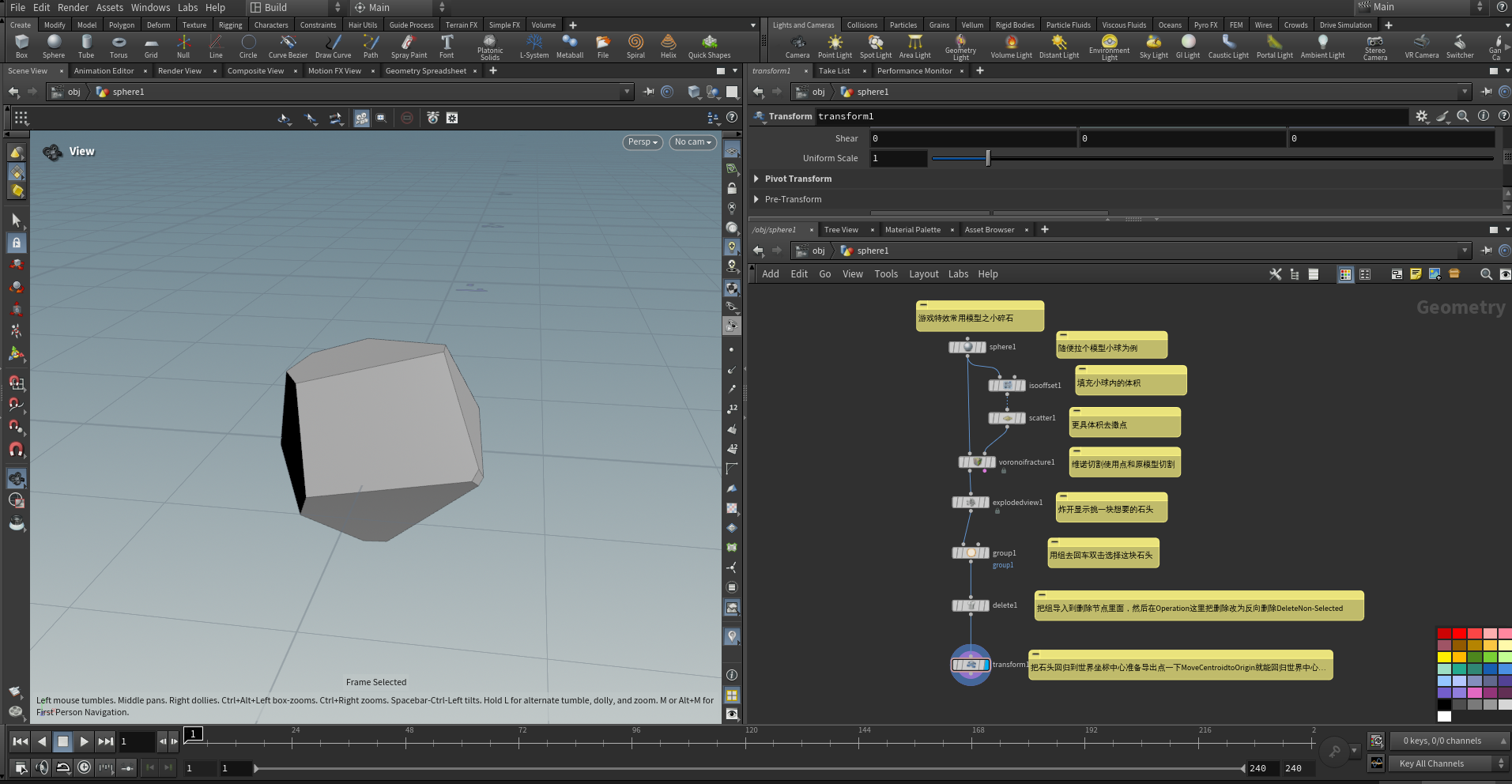Open the Render menu
Image resolution: width=1512 pixels, height=784 pixels.
[73, 7]
